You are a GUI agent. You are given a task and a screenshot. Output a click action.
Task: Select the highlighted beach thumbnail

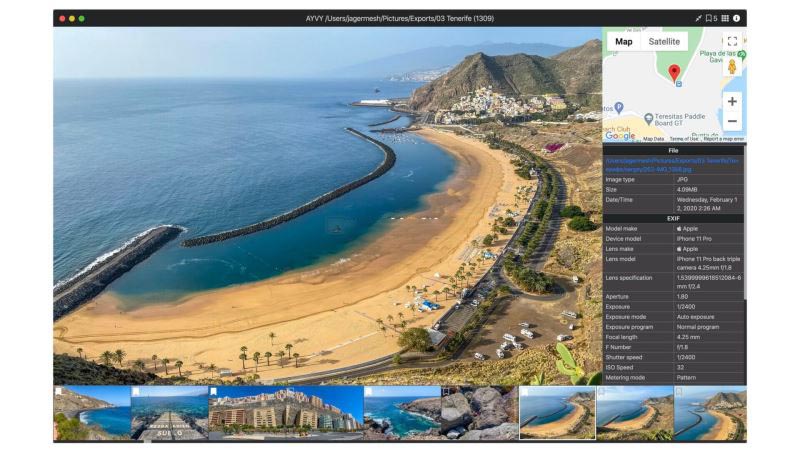coord(557,413)
